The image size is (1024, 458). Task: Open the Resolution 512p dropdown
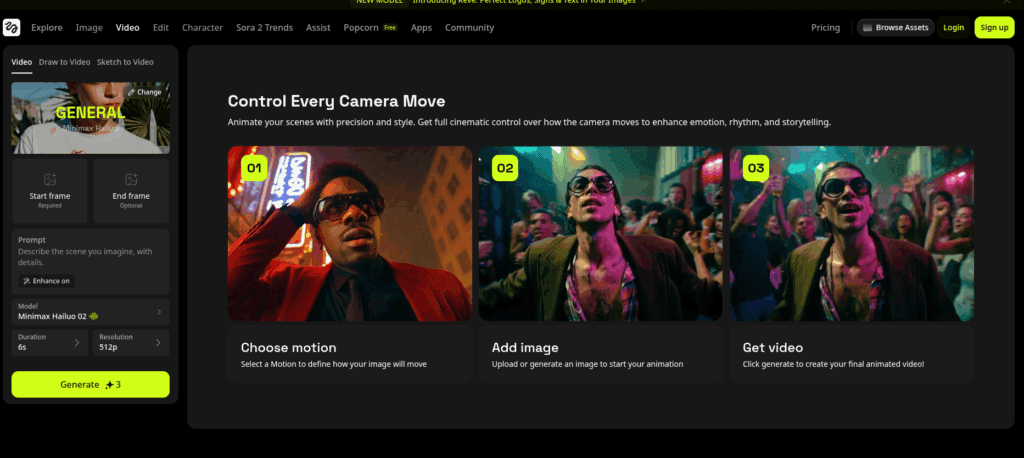pos(131,343)
